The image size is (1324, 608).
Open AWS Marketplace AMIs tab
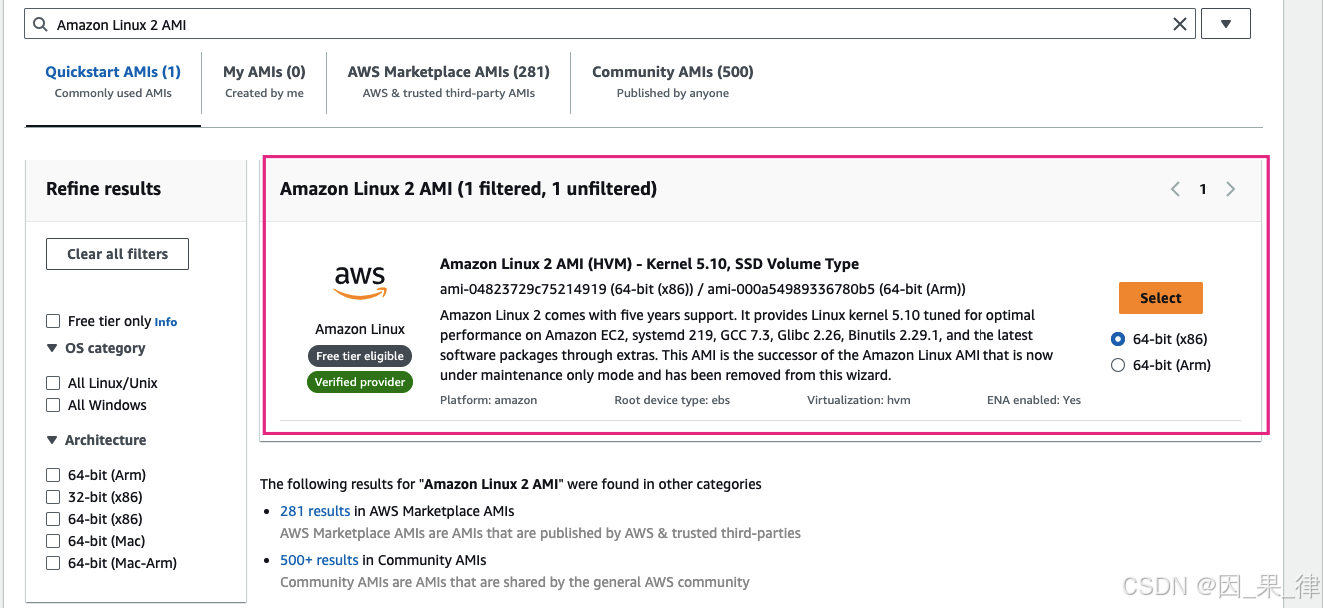coord(449,81)
